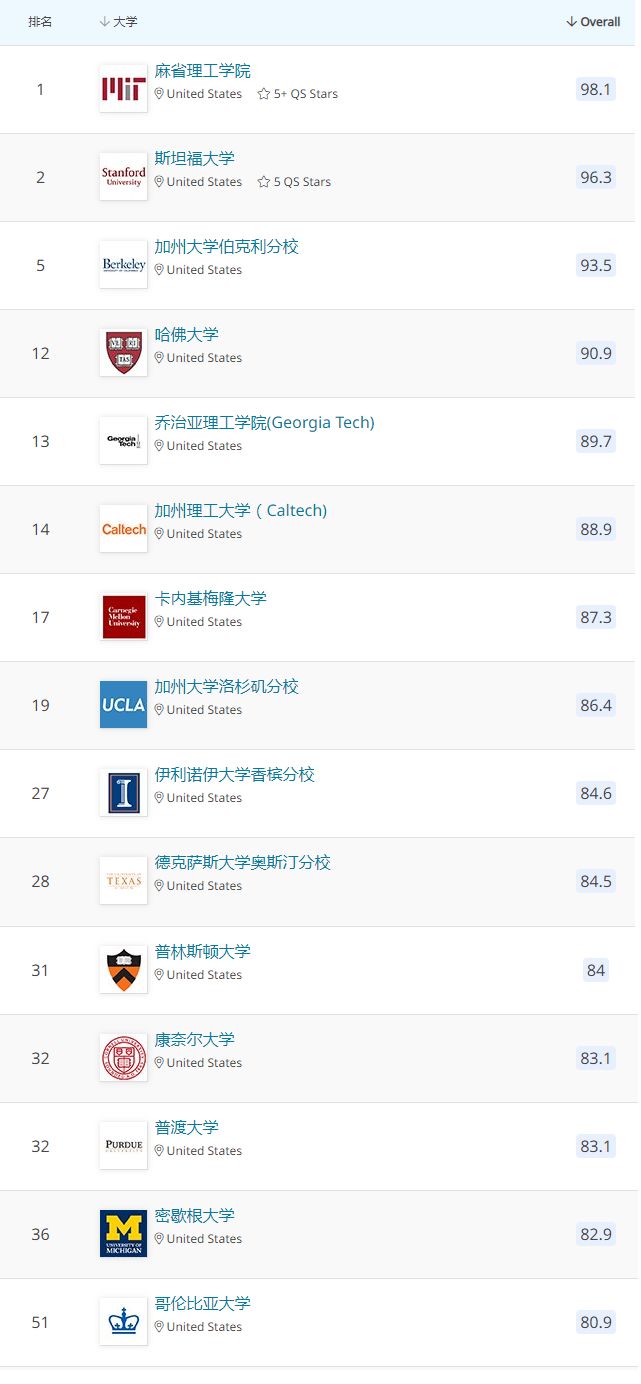The width and height of the screenshot is (641, 1384).
Task: Select the Caltech logo icon
Action: (123, 529)
